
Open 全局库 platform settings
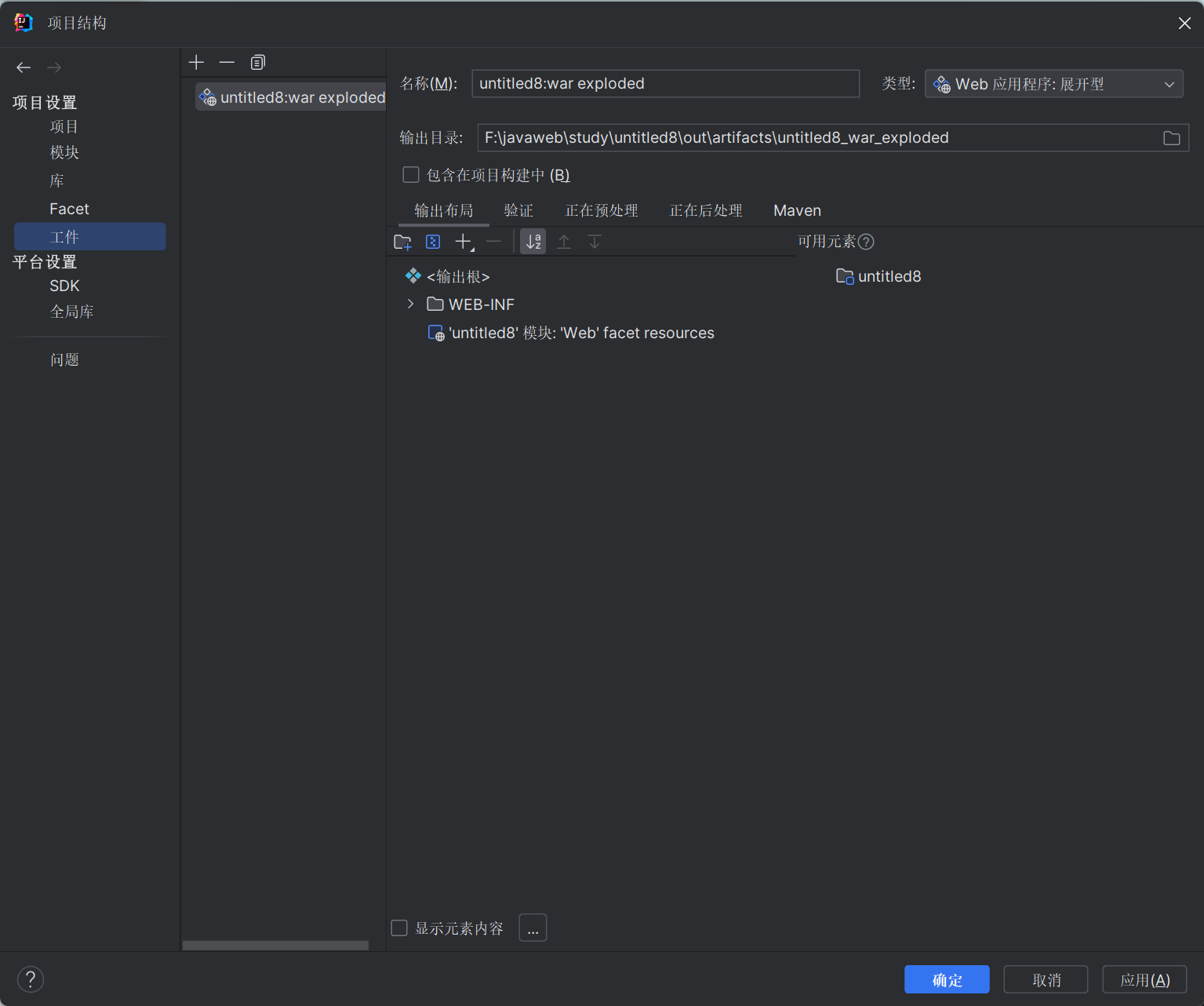coord(72,312)
